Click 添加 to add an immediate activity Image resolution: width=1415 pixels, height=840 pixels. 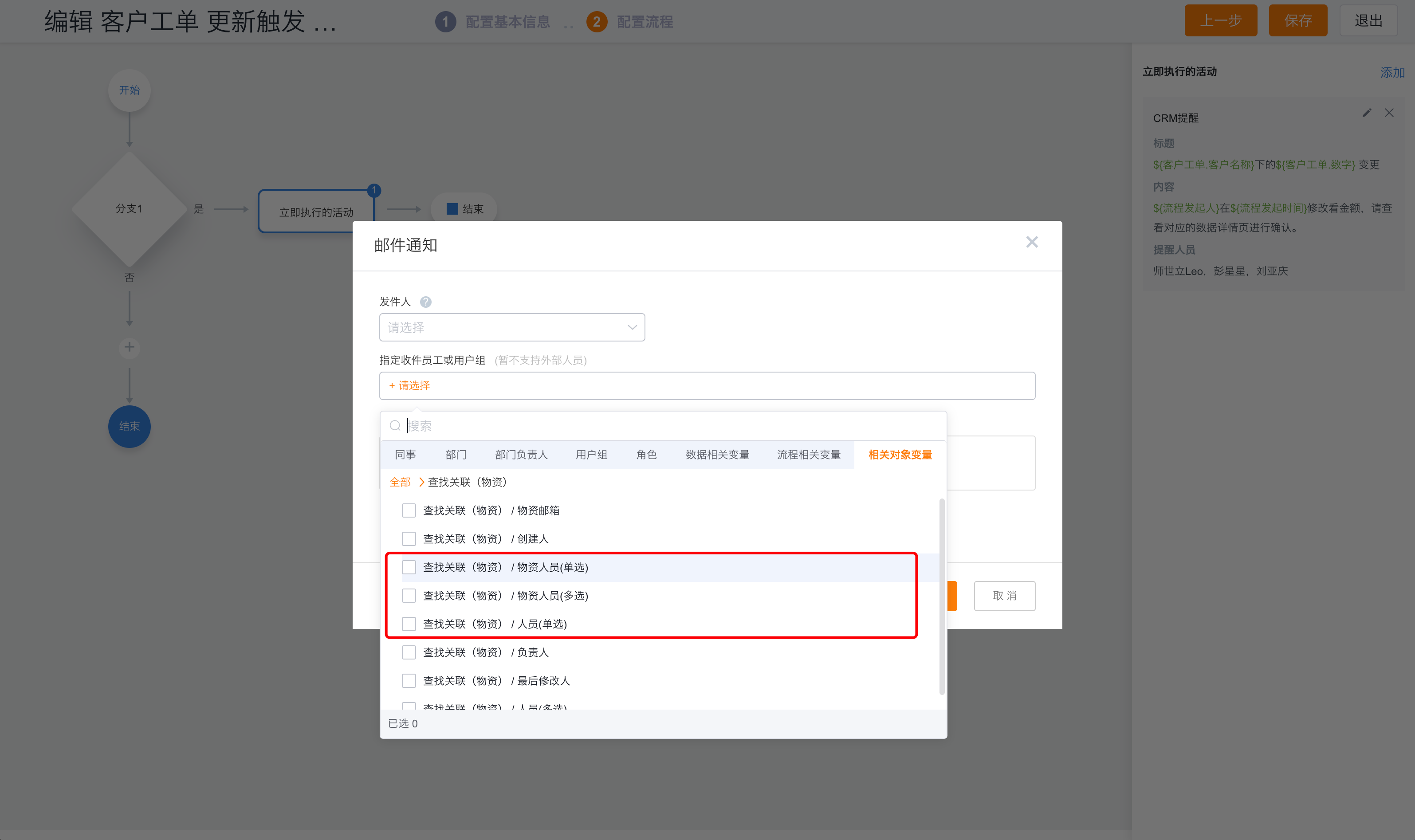point(1392,72)
